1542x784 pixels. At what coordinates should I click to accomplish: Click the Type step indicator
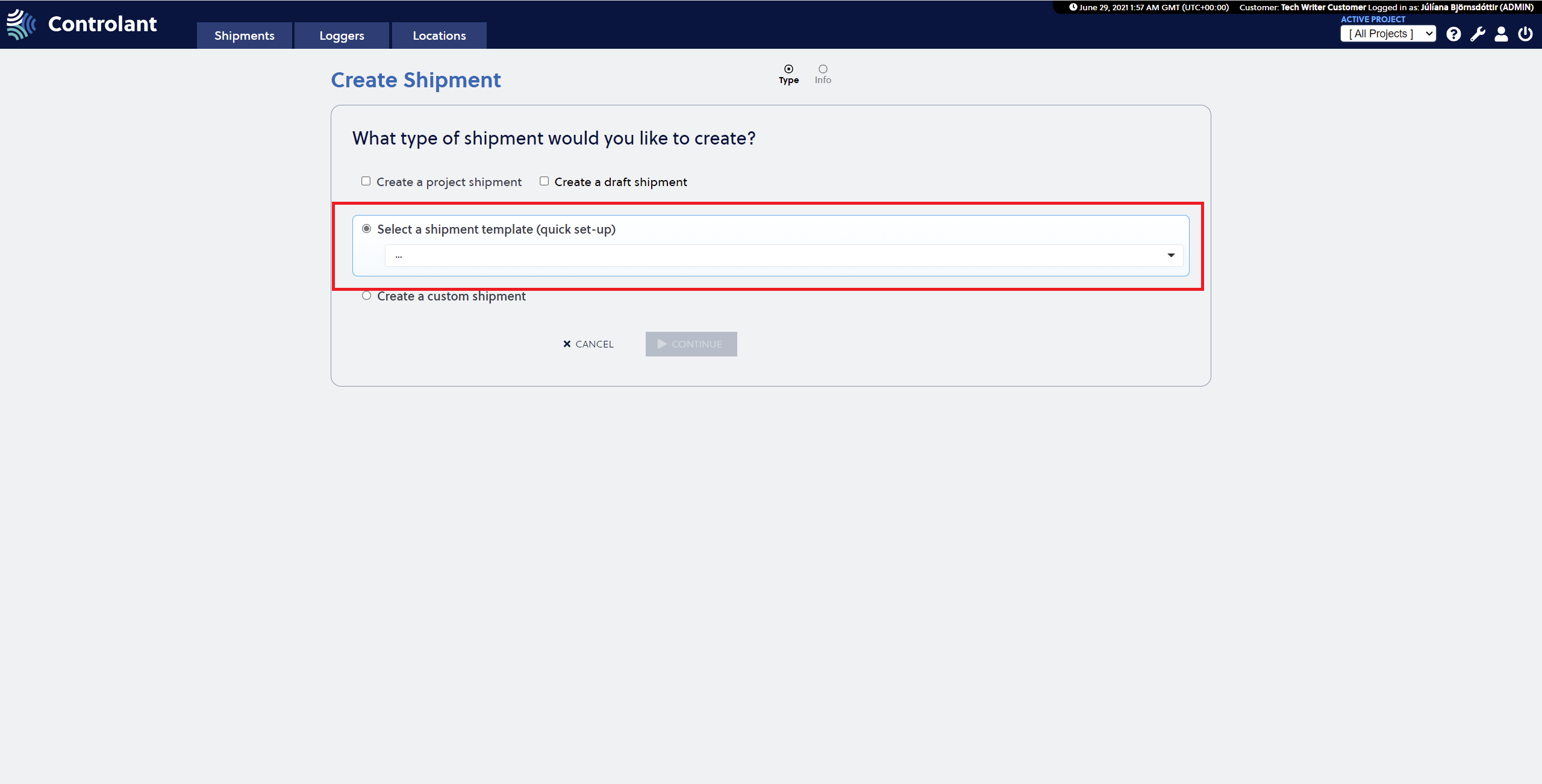tap(788, 74)
